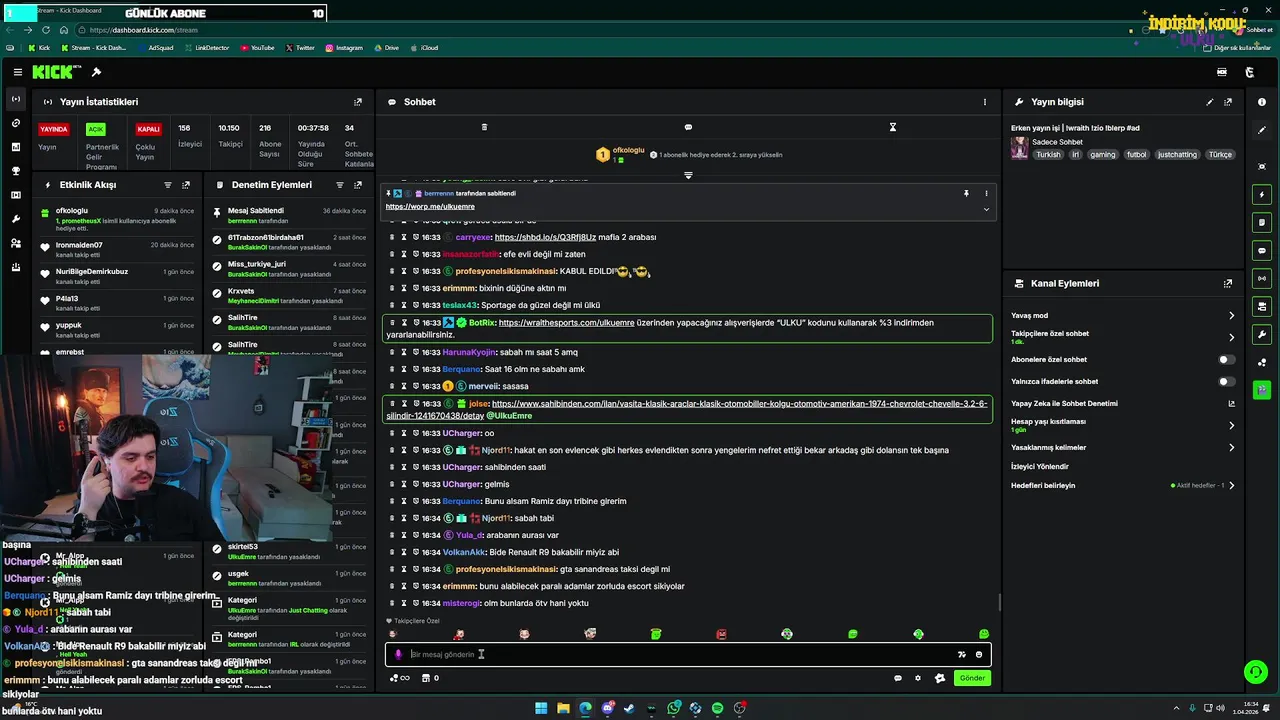
Task: Open the community users icon in left sidebar
Action: [15, 243]
